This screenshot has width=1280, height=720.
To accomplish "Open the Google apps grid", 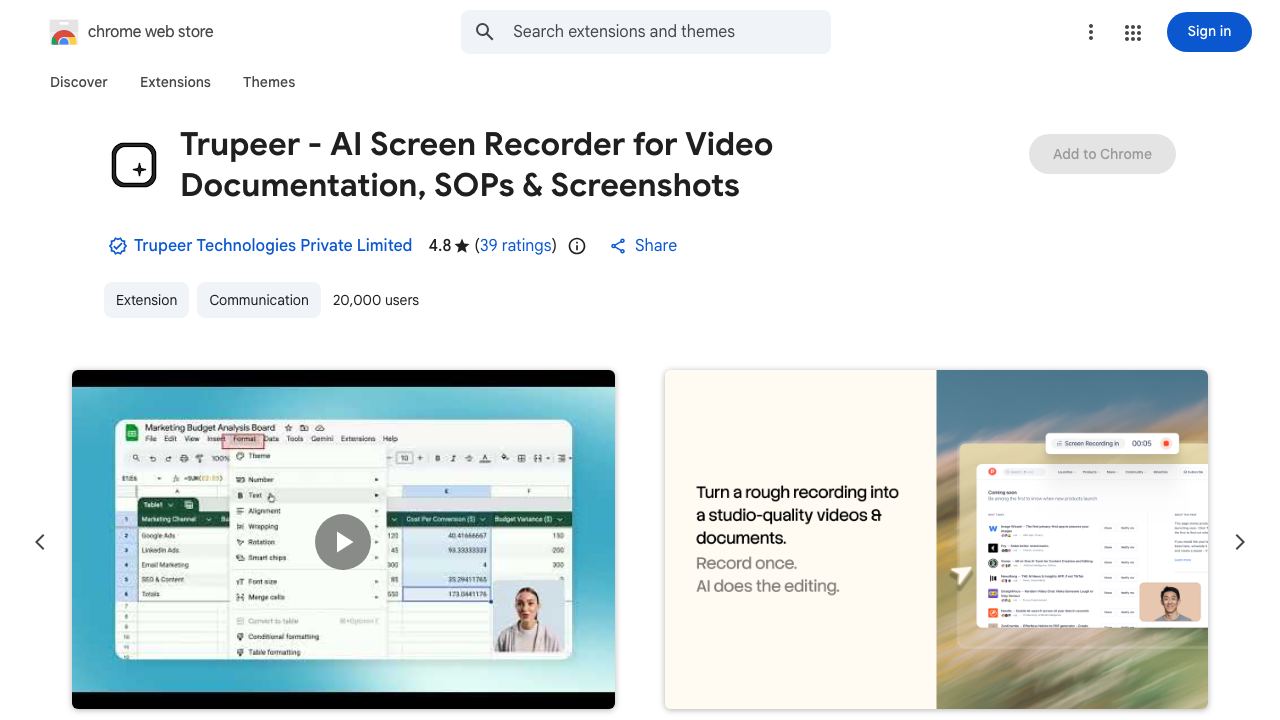I will [1133, 33].
